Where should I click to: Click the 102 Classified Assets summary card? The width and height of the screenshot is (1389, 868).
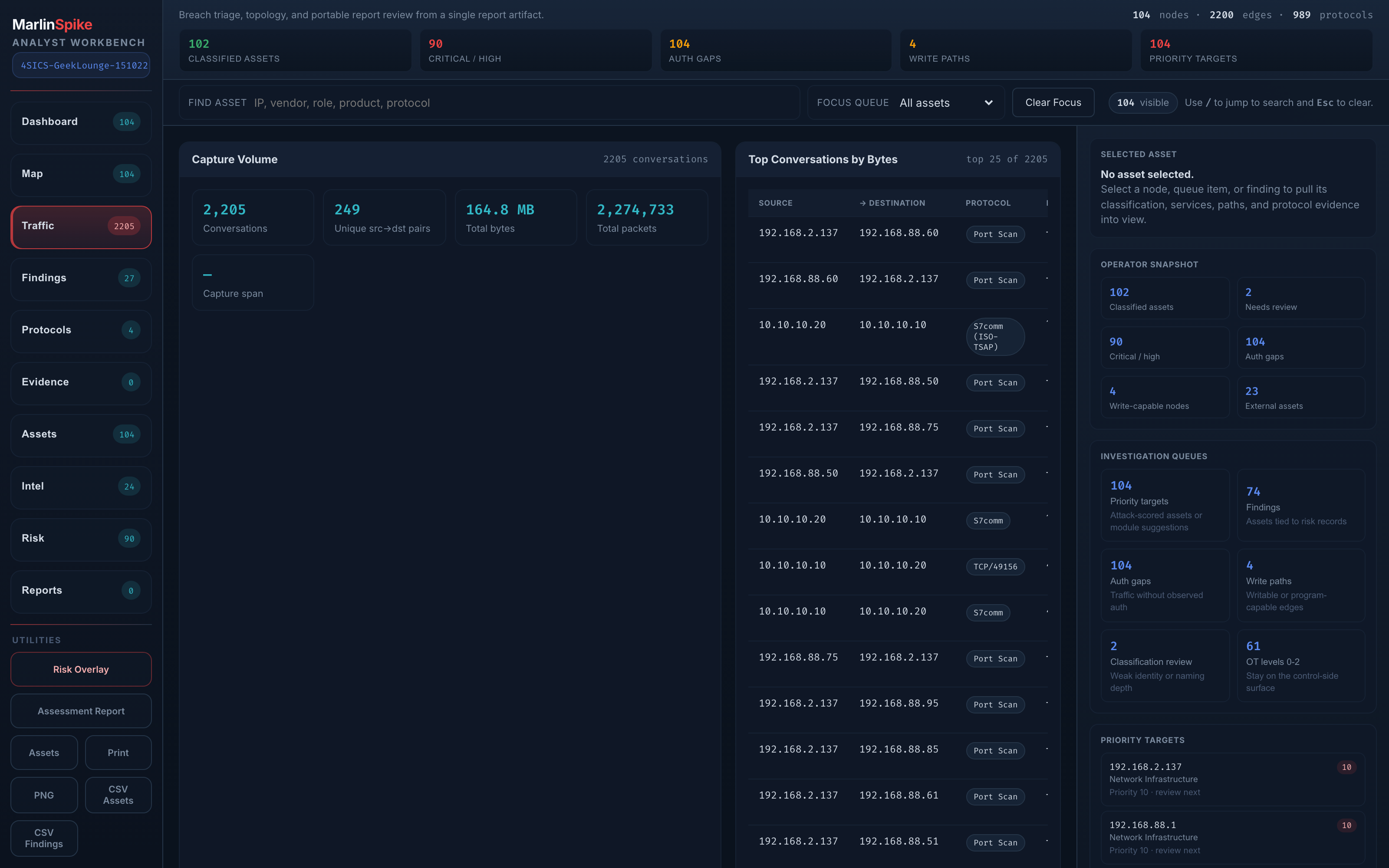(295, 50)
